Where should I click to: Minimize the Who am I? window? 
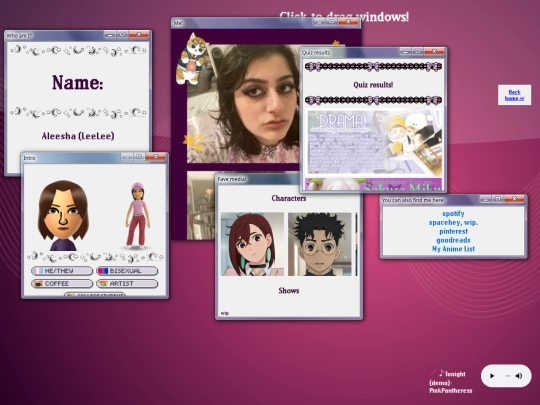click(x=110, y=35)
